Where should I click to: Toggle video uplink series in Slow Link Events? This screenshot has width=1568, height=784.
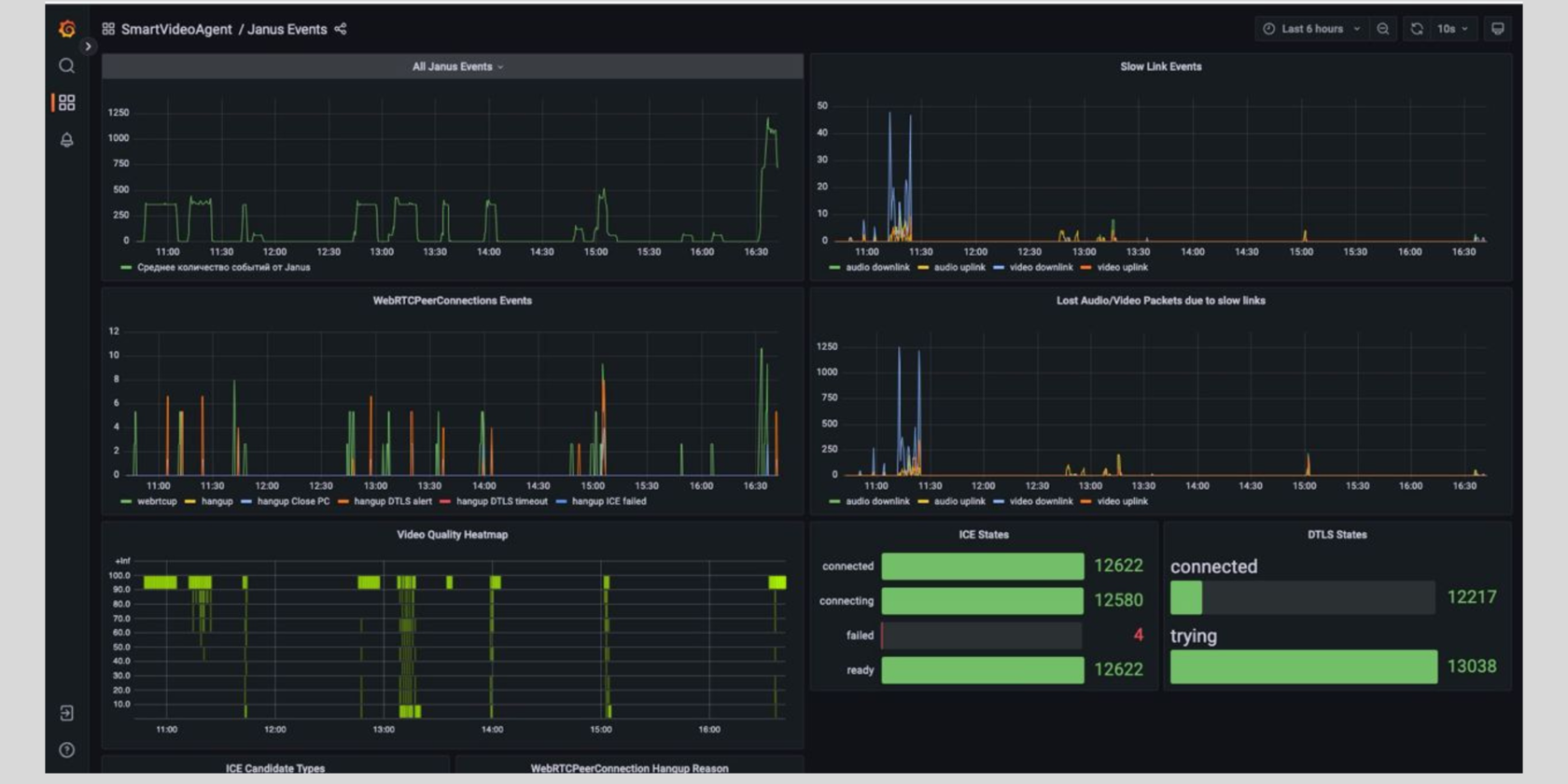(1123, 268)
